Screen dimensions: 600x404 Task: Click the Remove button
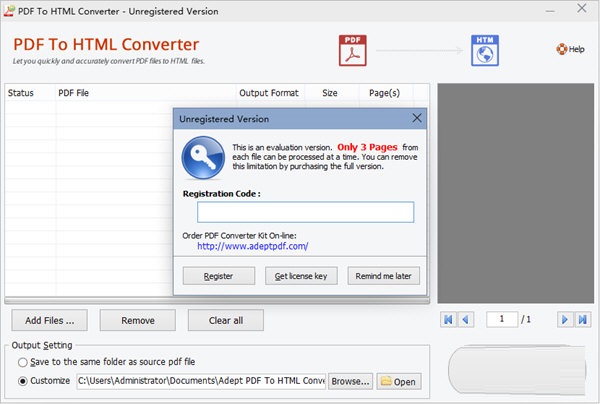click(x=138, y=320)
